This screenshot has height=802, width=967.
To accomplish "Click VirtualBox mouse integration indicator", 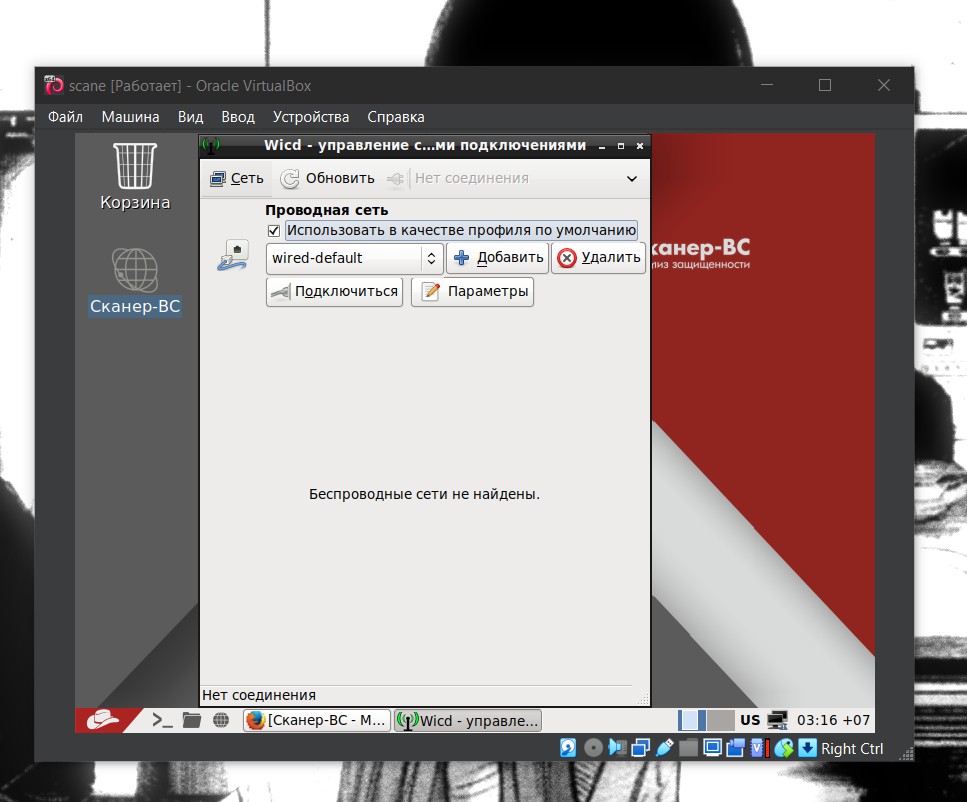I will click(x=784, y=748).
